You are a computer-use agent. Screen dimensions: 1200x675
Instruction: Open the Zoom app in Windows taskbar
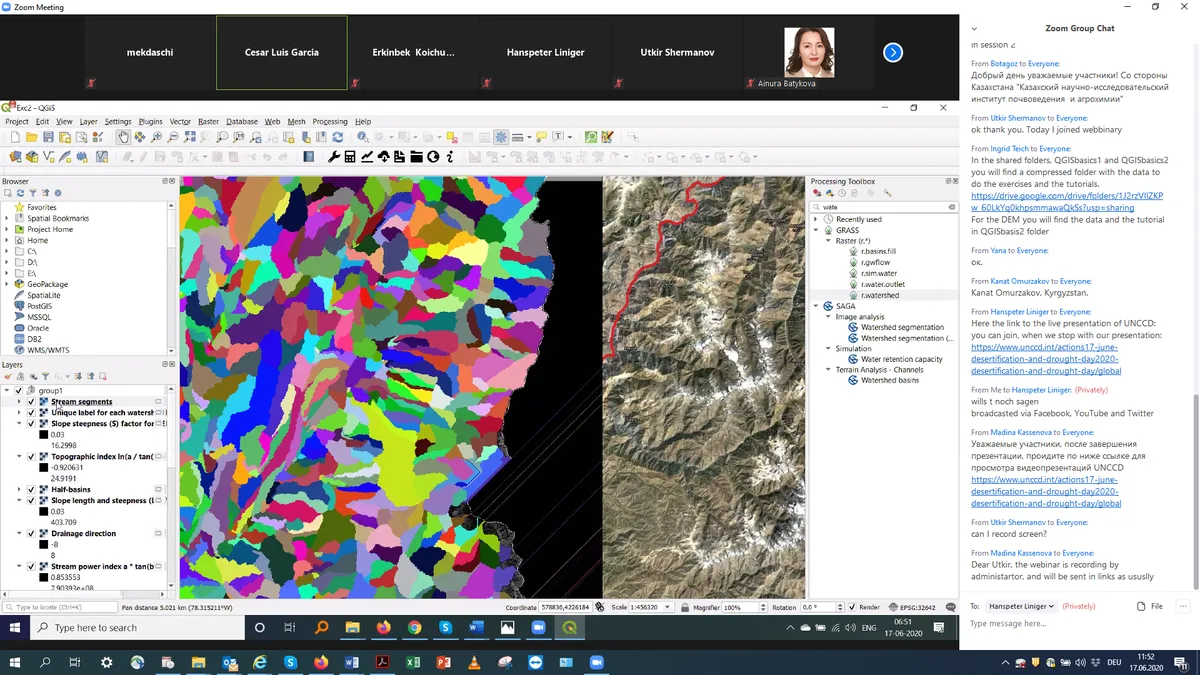(x=597, y=662)
